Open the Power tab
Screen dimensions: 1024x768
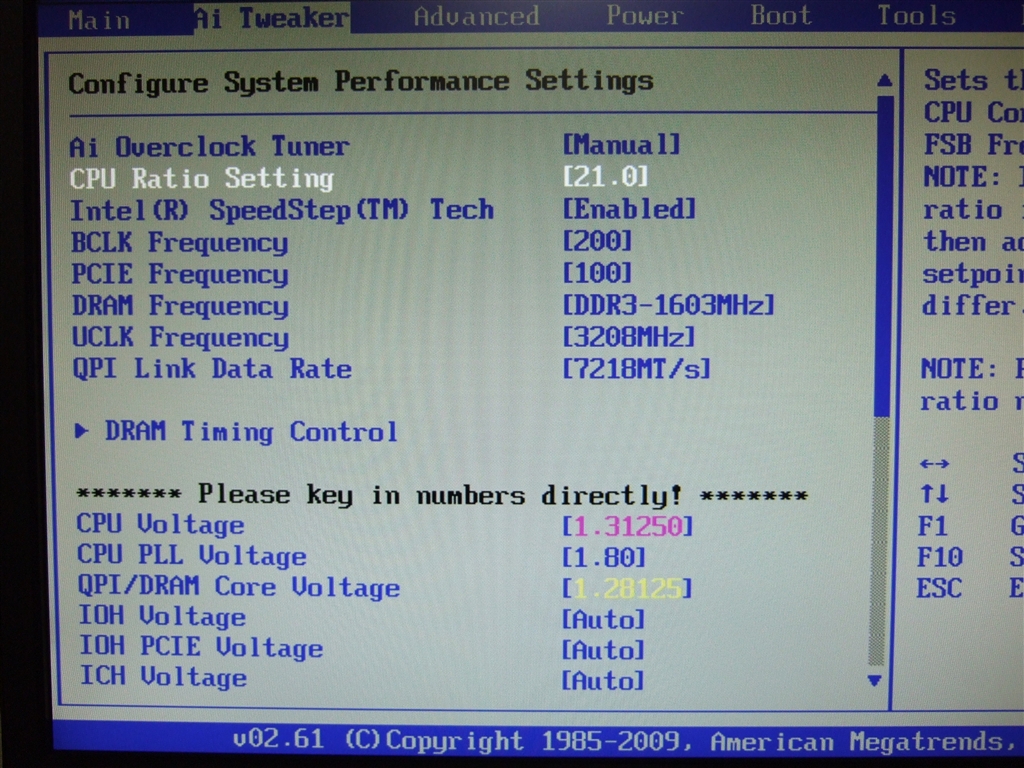coord(644,15)
